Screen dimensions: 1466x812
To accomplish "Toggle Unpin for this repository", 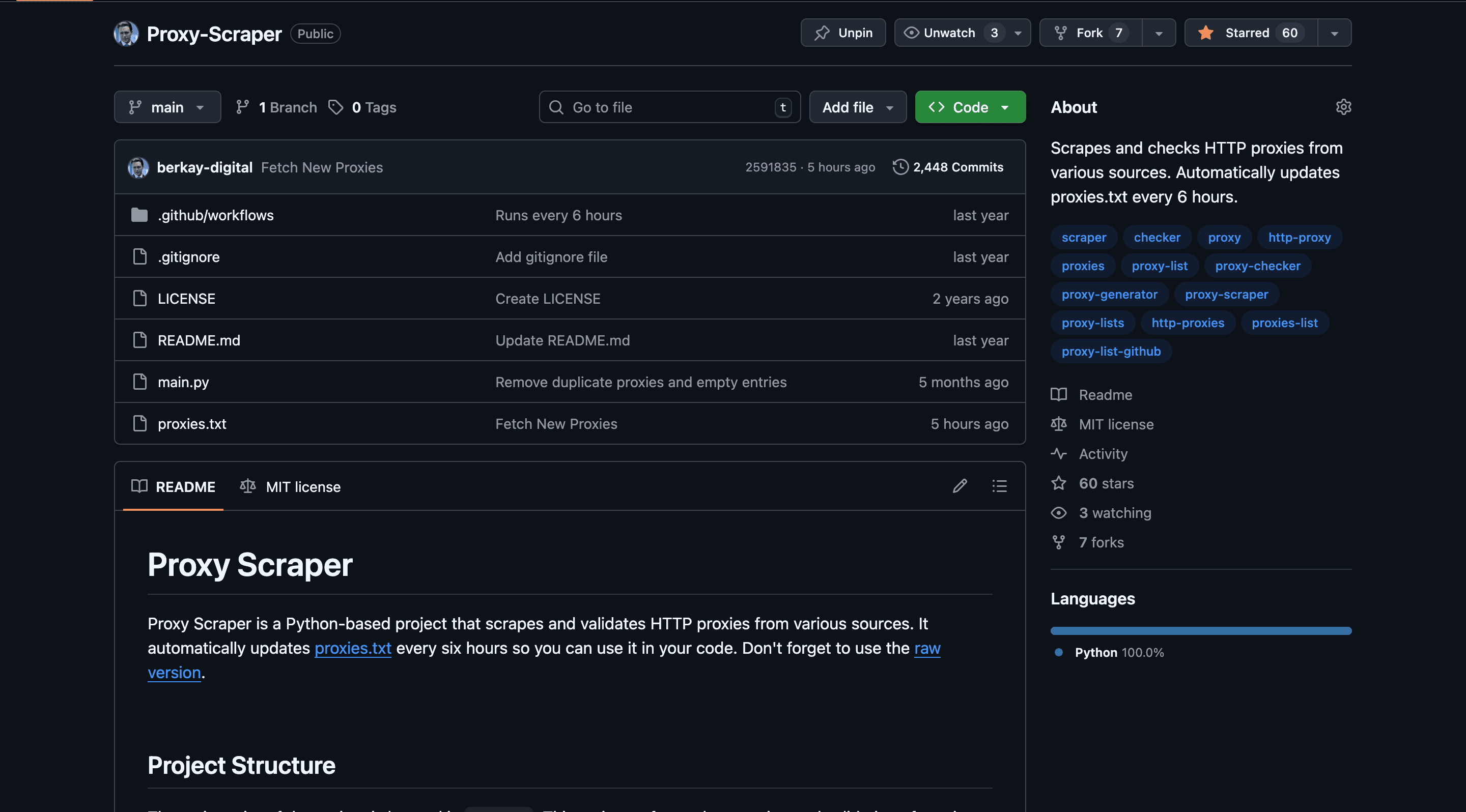I will [x=843, y=33].
